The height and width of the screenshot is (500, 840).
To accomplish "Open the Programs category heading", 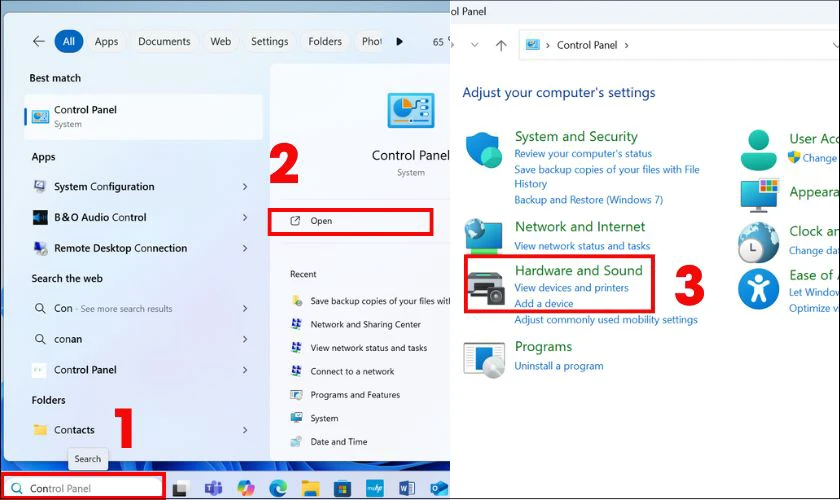I will (543, 347).
